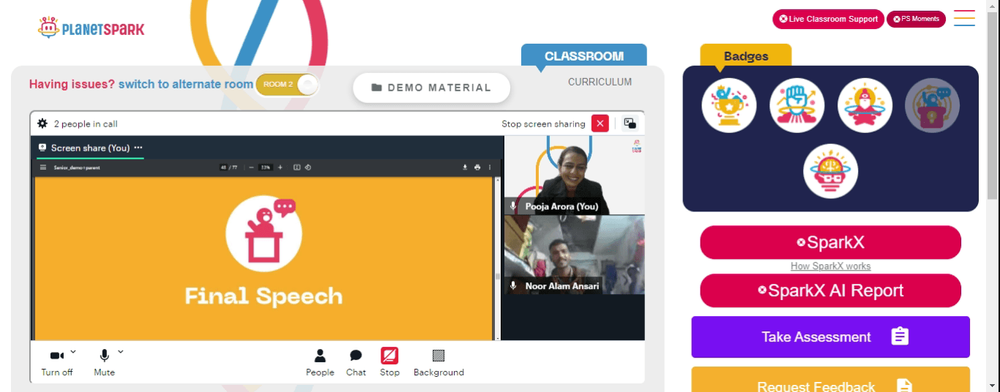Select the Badges tab
The image size is (1000, 392).
click(746, 56)
